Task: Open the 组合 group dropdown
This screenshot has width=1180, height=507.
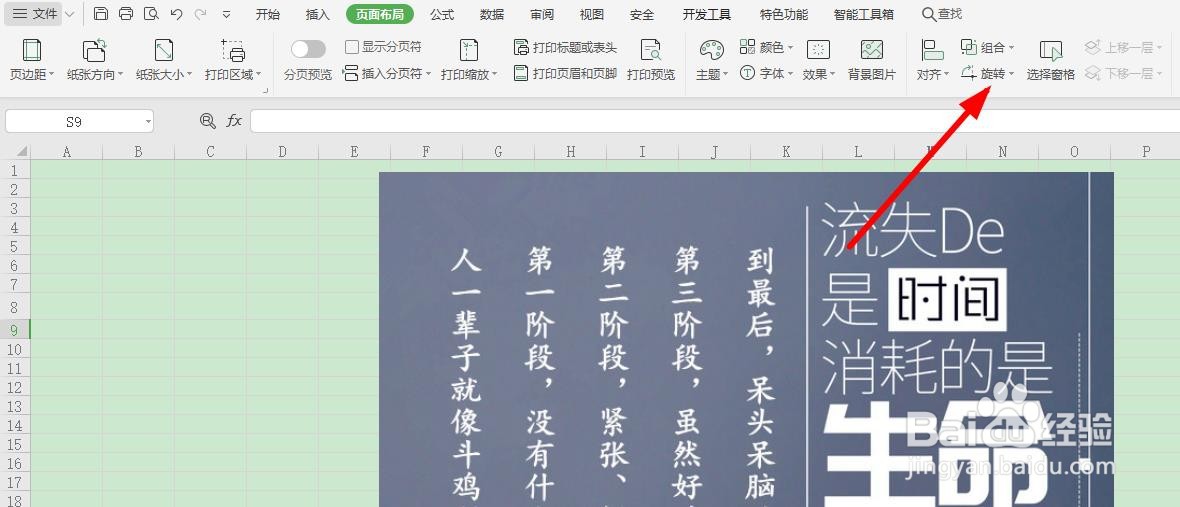Action: pyautogui.click(x=988, y=47)
